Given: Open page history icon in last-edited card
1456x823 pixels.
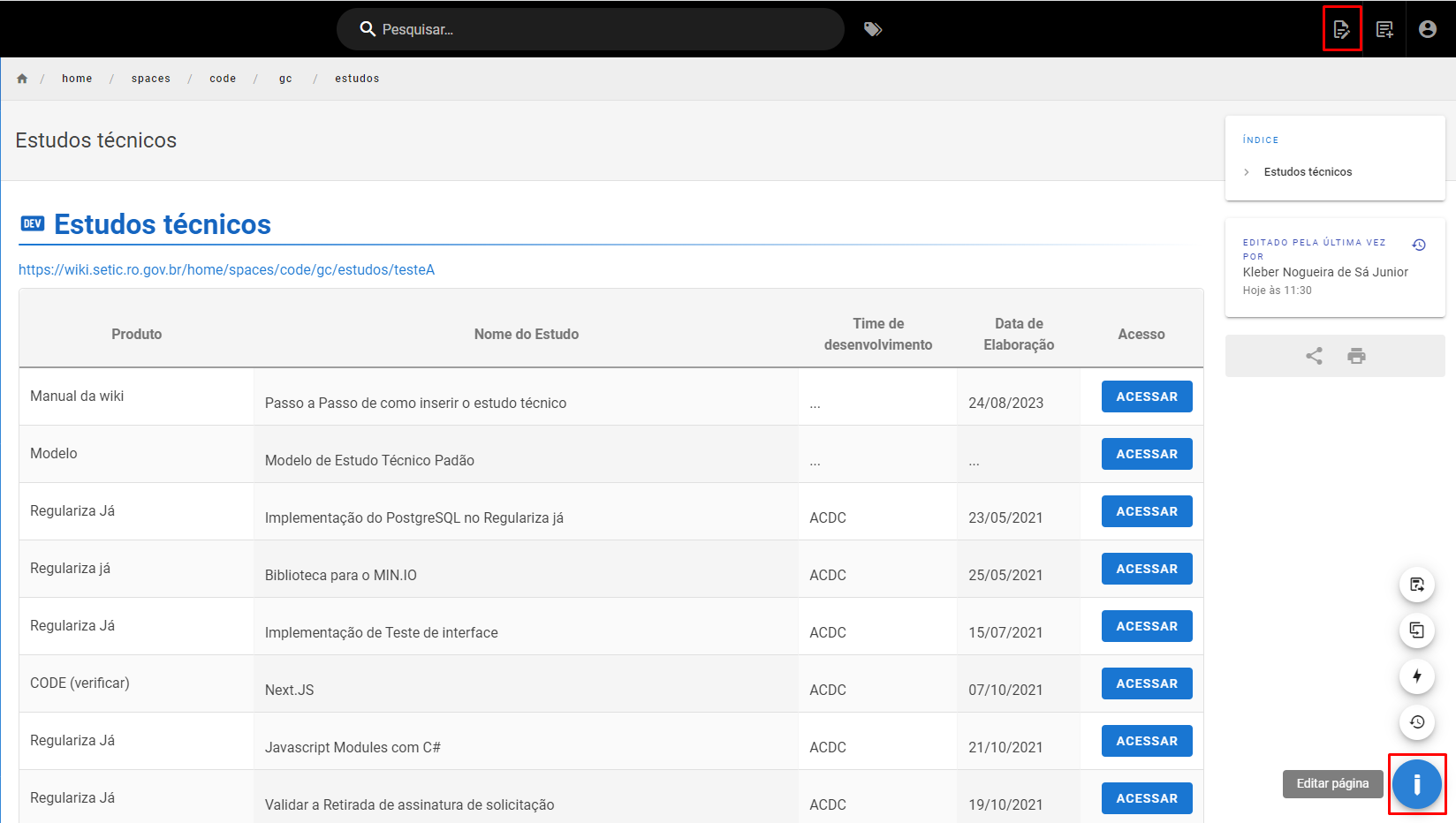Looking at the screenshot, I should 1419,245.
